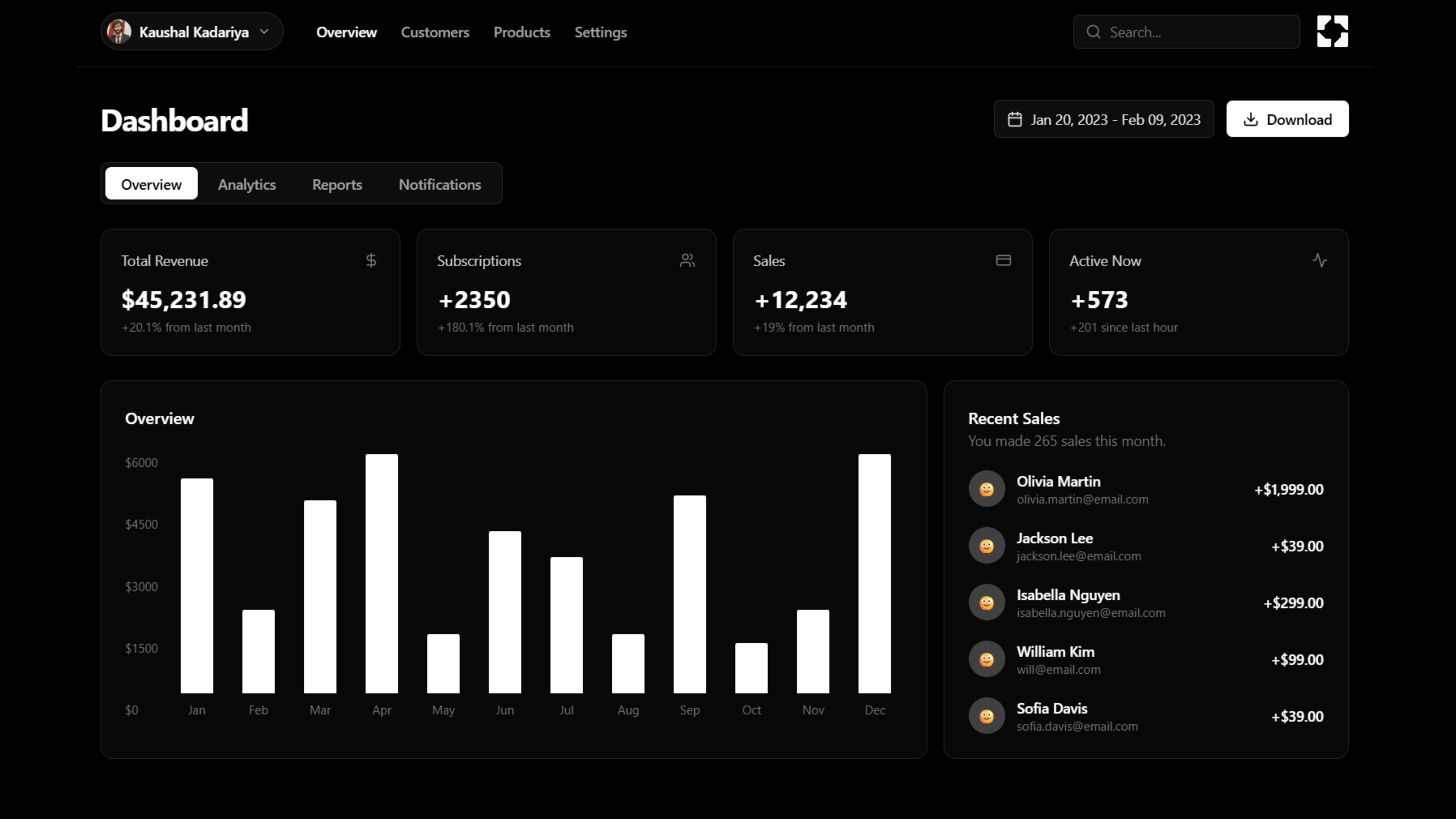Image resolution: width=1456 pixels, height=819 pixels.
Task: Click the Jul bar in the Overview chart
Action: coord(566,625)
